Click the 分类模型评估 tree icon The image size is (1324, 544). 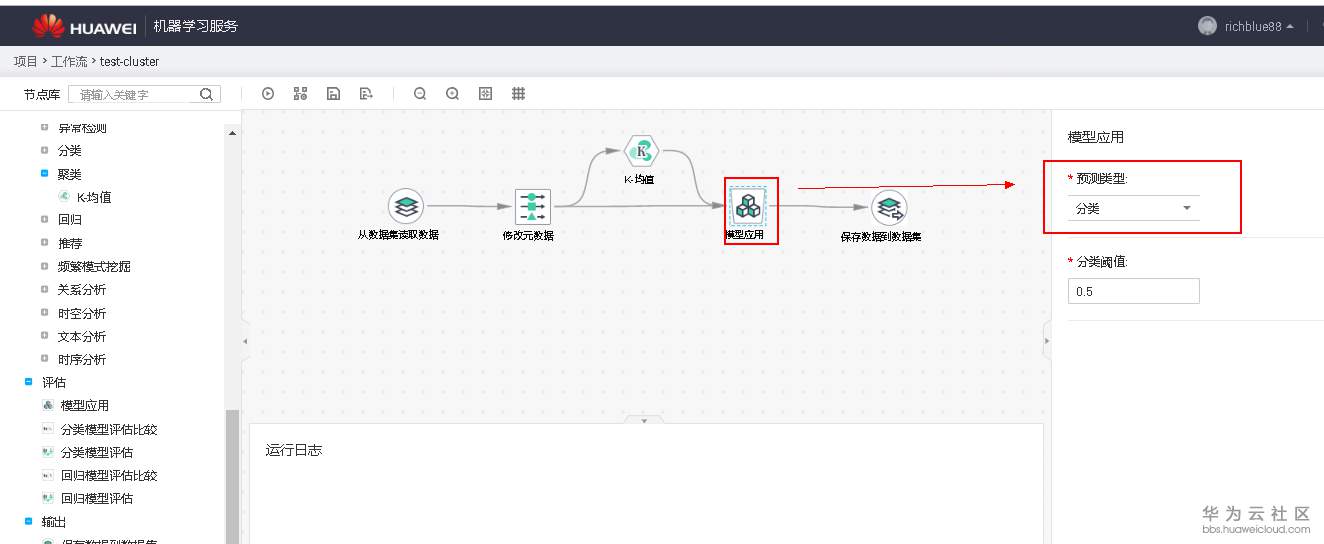click(47, 452)
